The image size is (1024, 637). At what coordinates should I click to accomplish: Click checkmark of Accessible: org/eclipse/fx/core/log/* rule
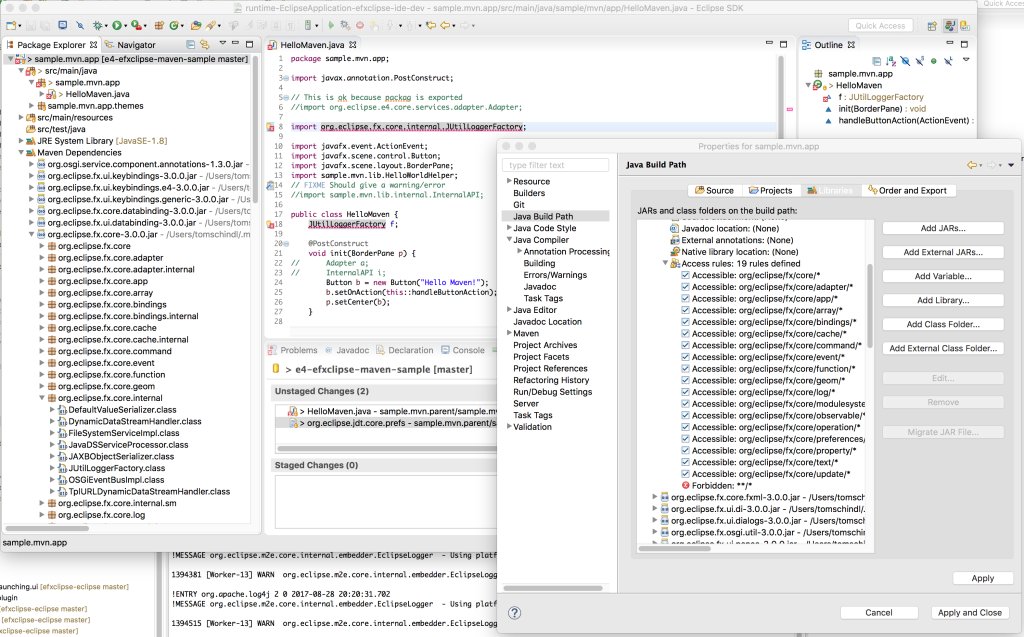[x=685, y=392]
